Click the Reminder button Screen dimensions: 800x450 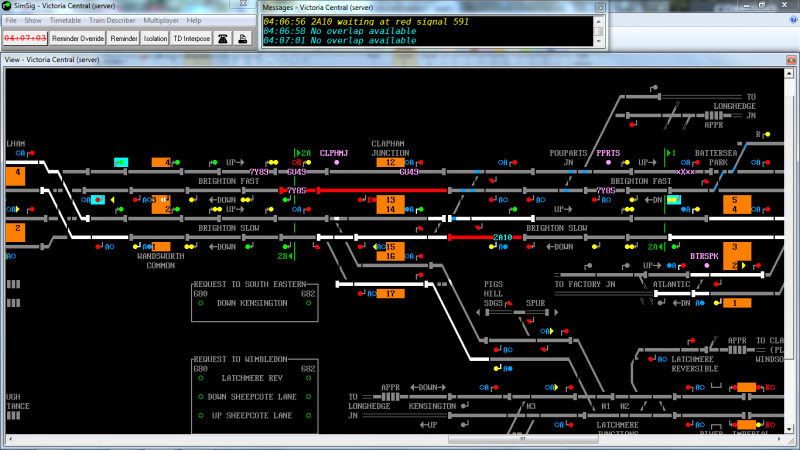tap(123, 38)
